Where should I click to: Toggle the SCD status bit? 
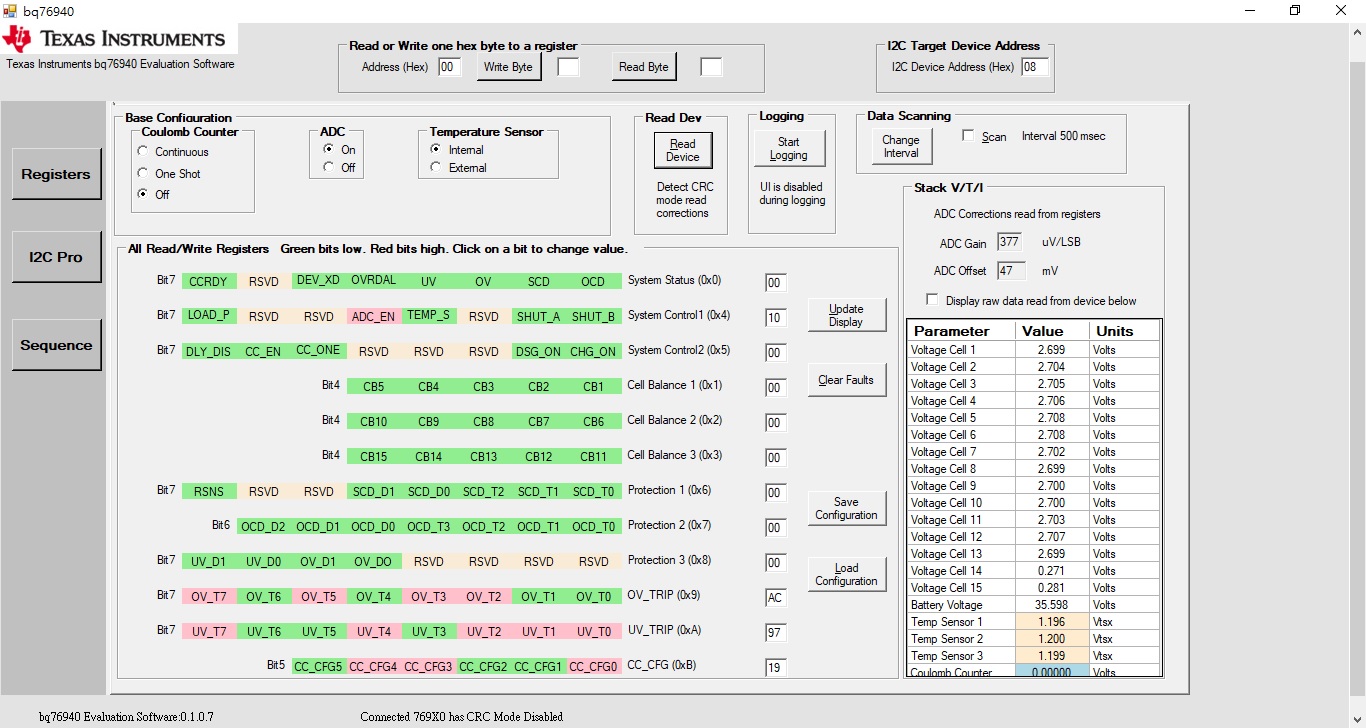pos(538,281)
